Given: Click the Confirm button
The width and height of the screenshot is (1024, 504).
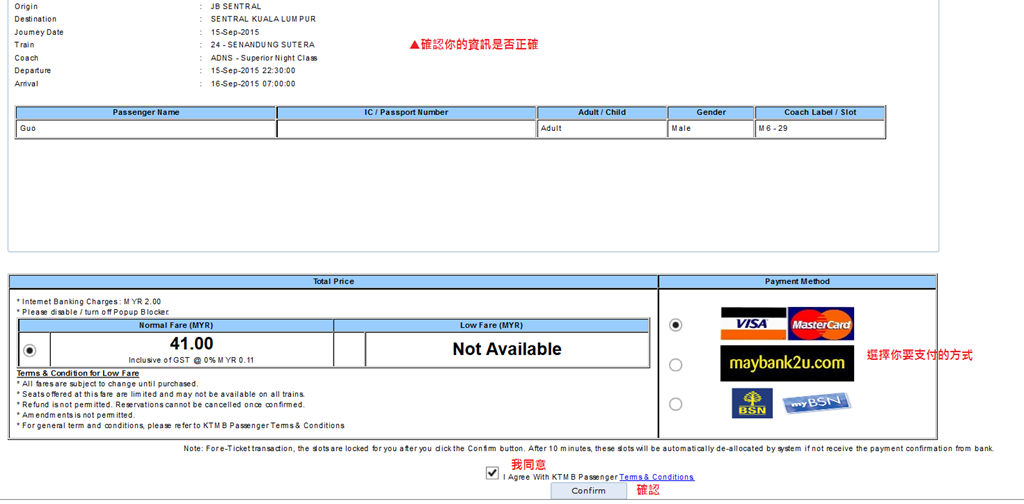Looking at the screenshot, I should [x=588, y=491].
